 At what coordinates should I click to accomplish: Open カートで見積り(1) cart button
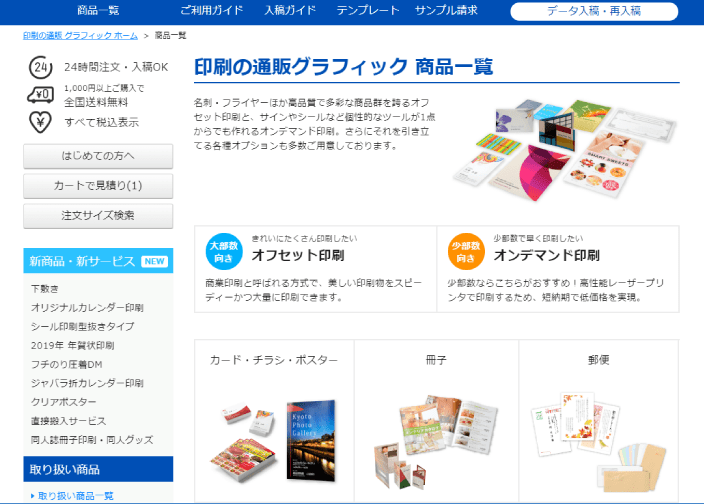(98, 186)
